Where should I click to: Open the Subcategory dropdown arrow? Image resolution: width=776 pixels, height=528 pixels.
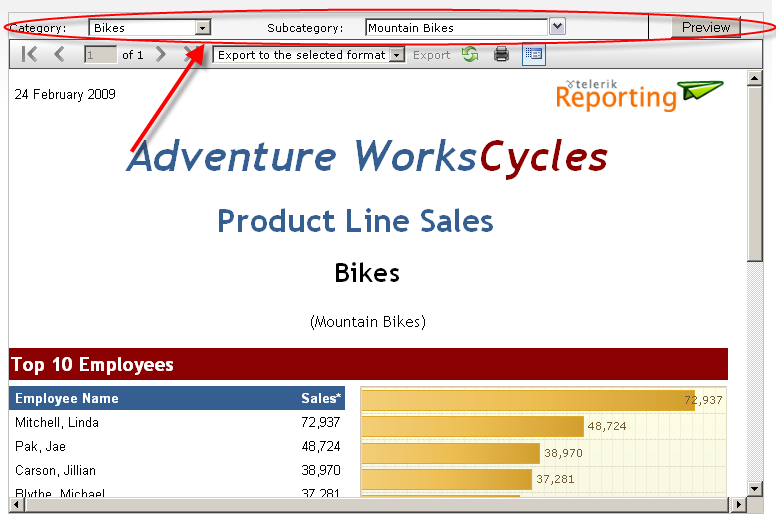[557, 26]
